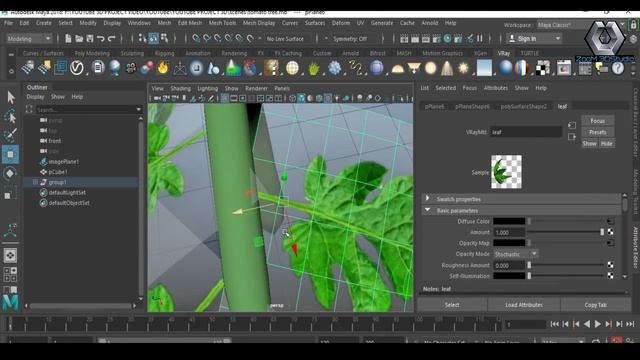Click the V-Ray fur grass shelf icon
This screenshot has height=360, width=640.
pyautogui.click(x=313, y=68)
